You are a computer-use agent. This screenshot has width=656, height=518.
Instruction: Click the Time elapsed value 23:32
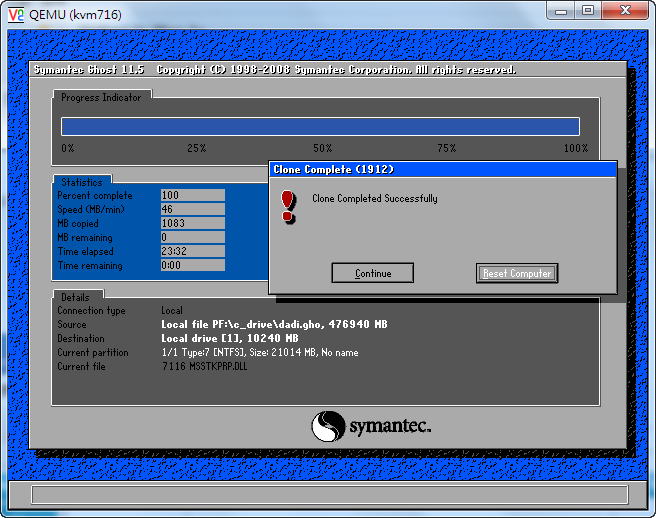pyautogui.click(x=192, y=251)
